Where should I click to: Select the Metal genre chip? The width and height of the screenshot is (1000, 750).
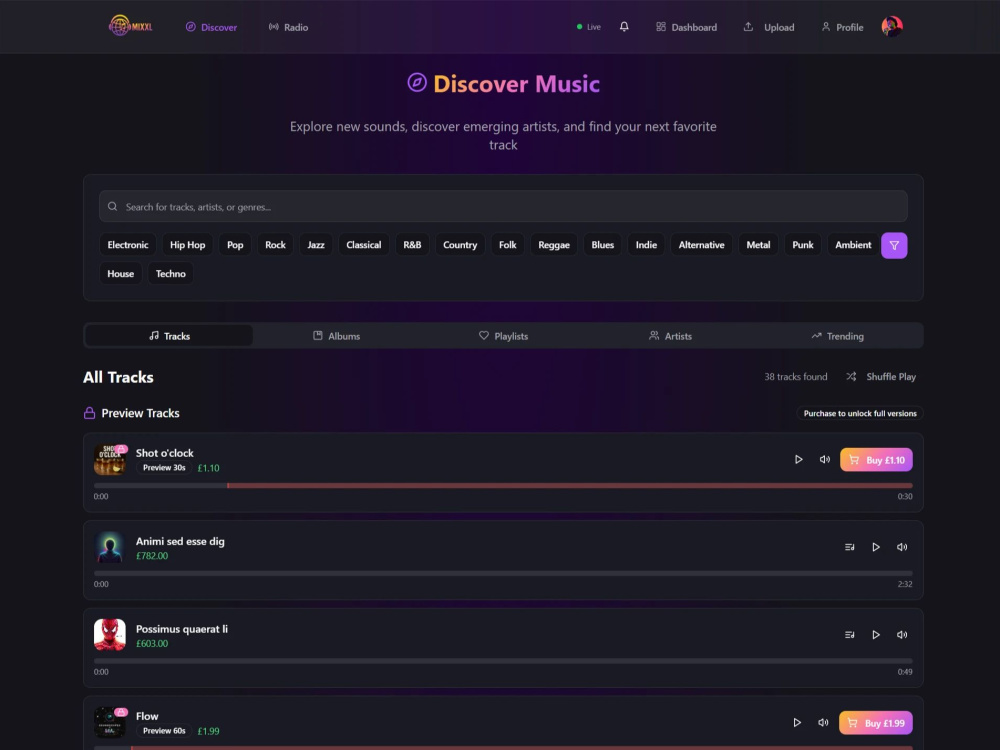(758, 245)
